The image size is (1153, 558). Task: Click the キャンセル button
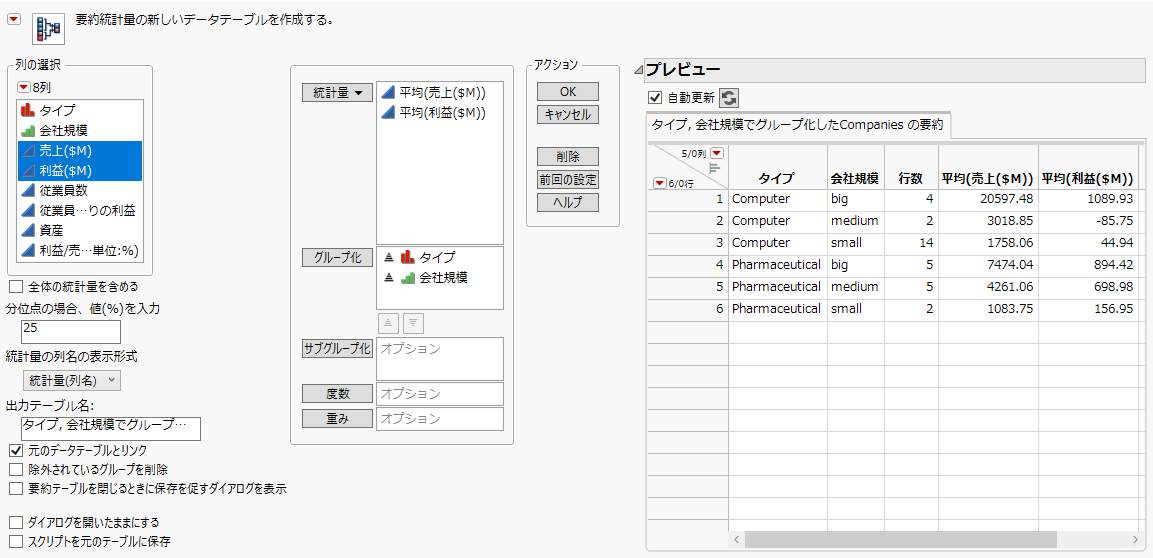[x=568, y=115]
